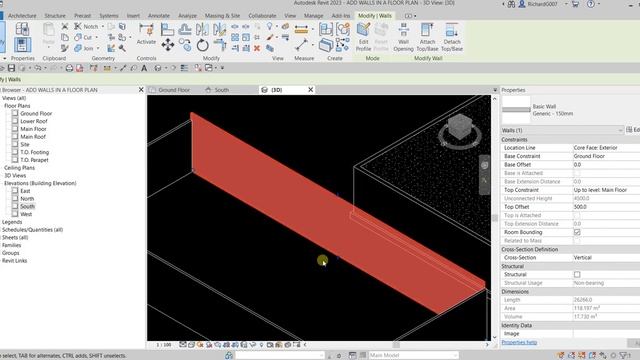640x360 pixels.
Task: Tick the Main Roof view checkbox
Action: click(x=15, y=136)
